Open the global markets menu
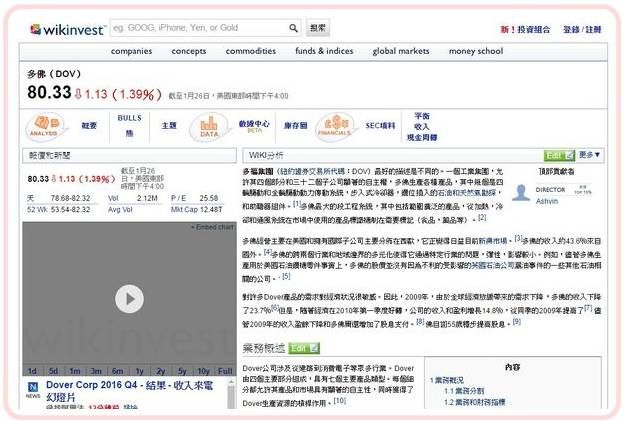The height and width of the screenshot is (421, 624). point(401,51)
